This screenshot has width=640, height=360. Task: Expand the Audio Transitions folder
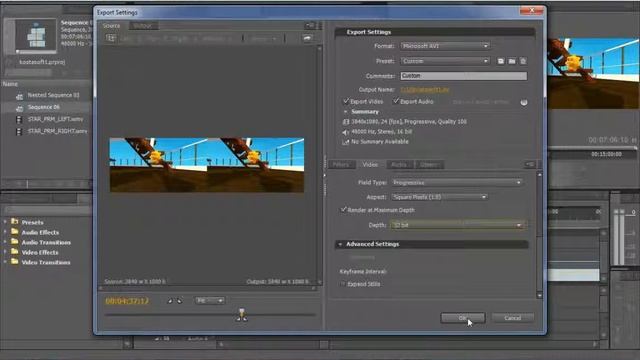click(x=5, y=242)
